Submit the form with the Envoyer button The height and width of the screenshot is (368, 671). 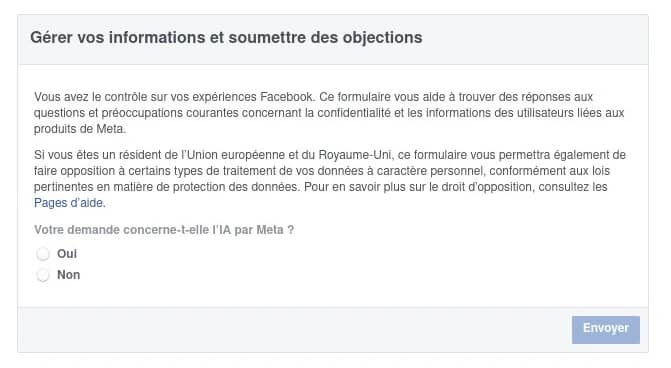pos(606,329)
